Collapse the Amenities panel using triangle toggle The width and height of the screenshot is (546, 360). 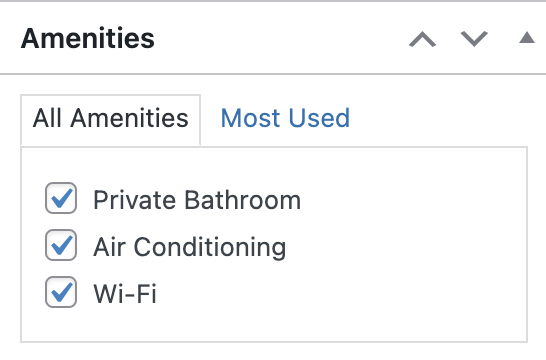pos(526,38)
